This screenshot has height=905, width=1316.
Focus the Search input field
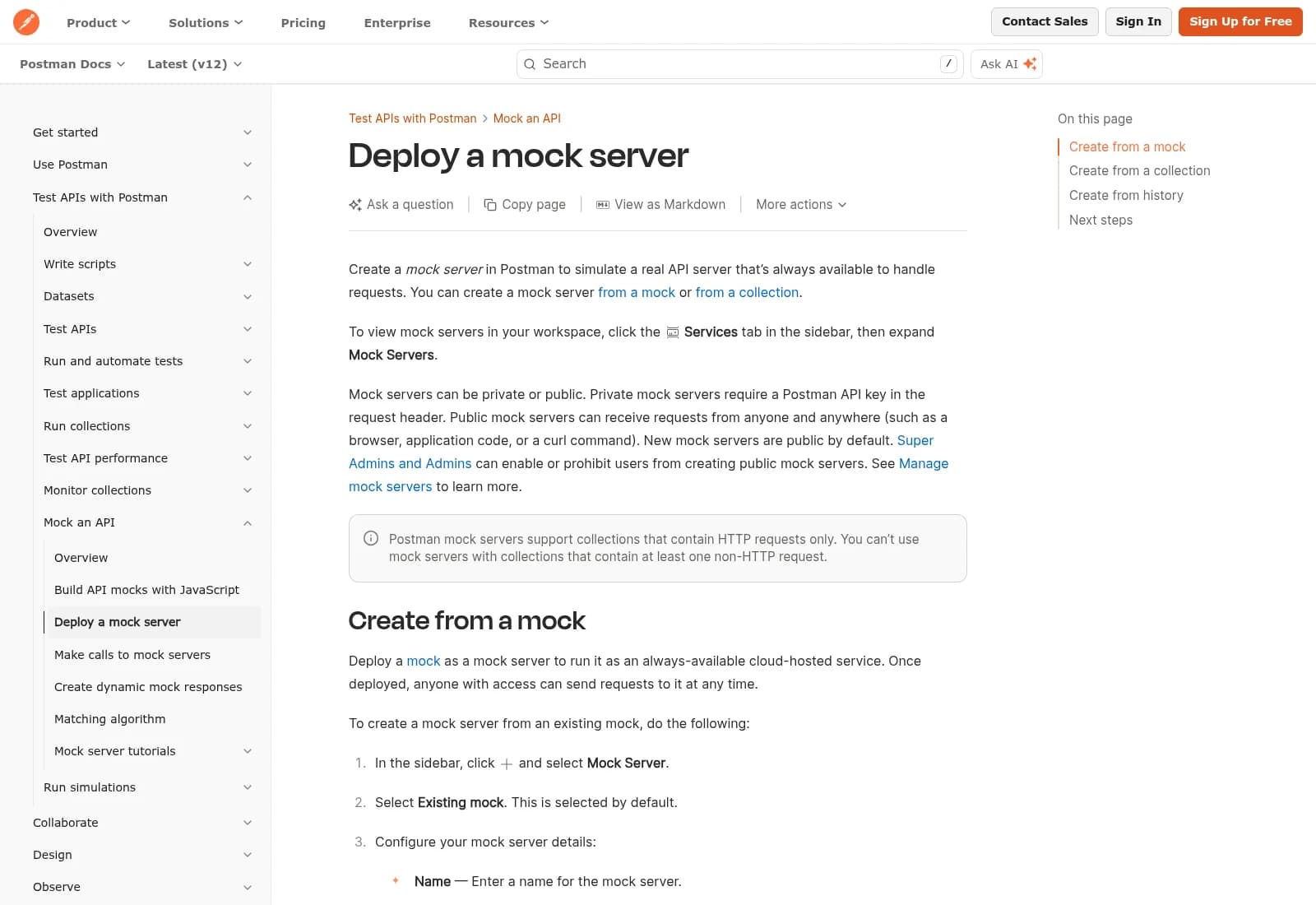(739, 64)
